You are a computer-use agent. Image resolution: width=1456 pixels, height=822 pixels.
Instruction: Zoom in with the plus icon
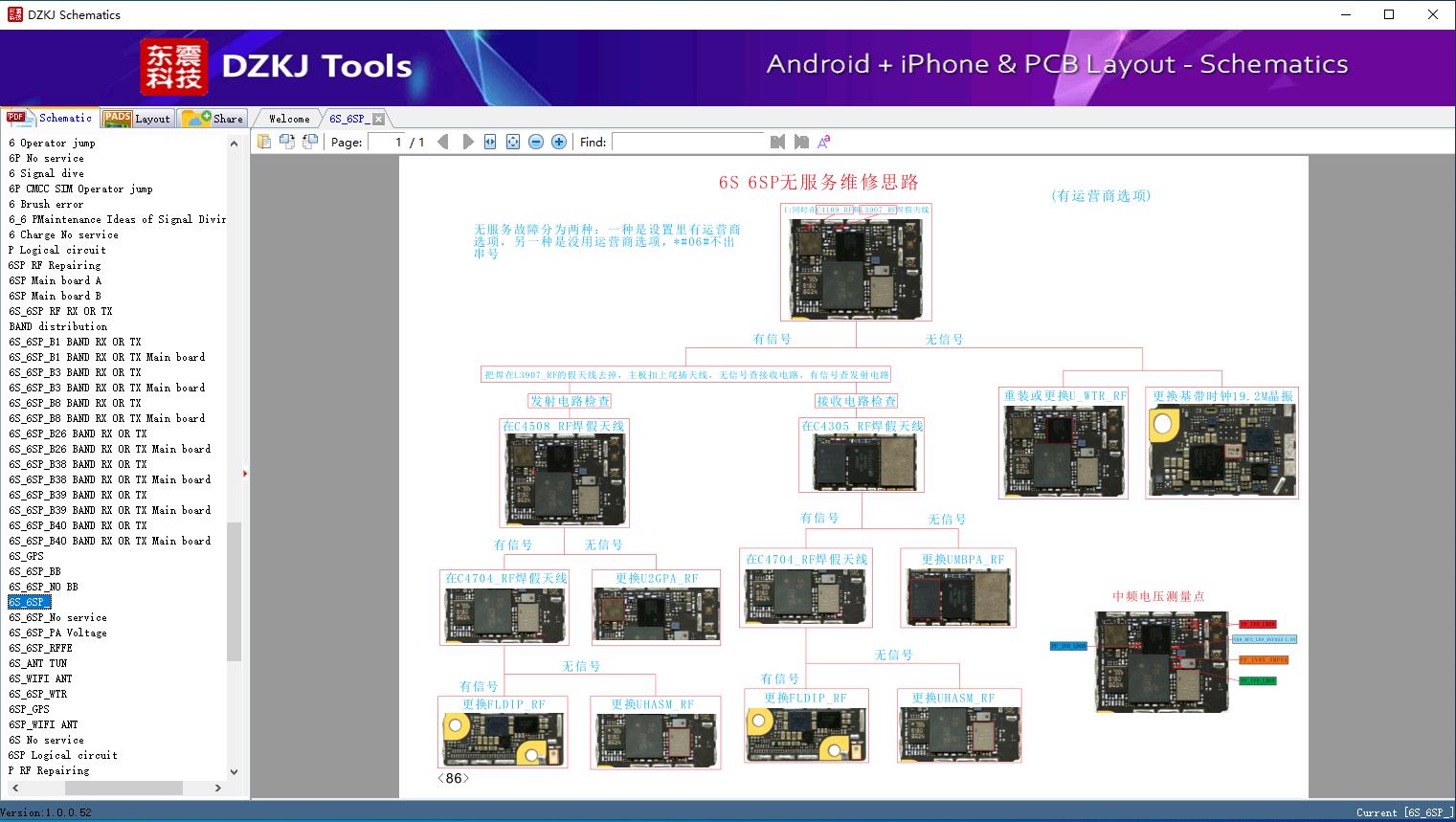click(x=559, y=142)
